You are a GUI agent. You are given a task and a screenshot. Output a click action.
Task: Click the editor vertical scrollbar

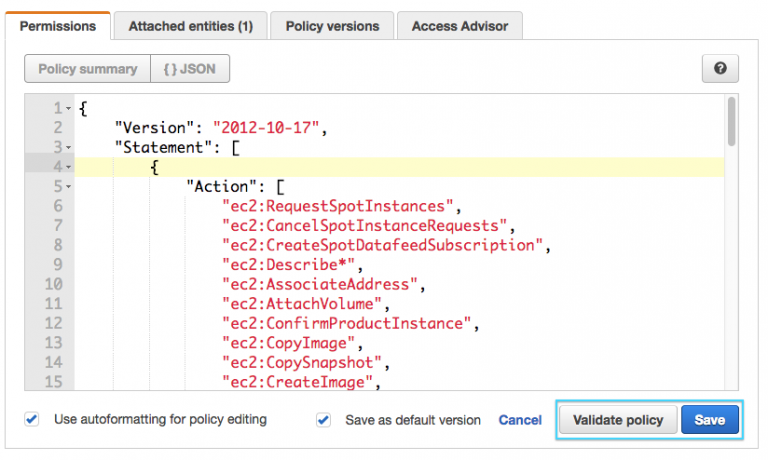tap(732, 122)
